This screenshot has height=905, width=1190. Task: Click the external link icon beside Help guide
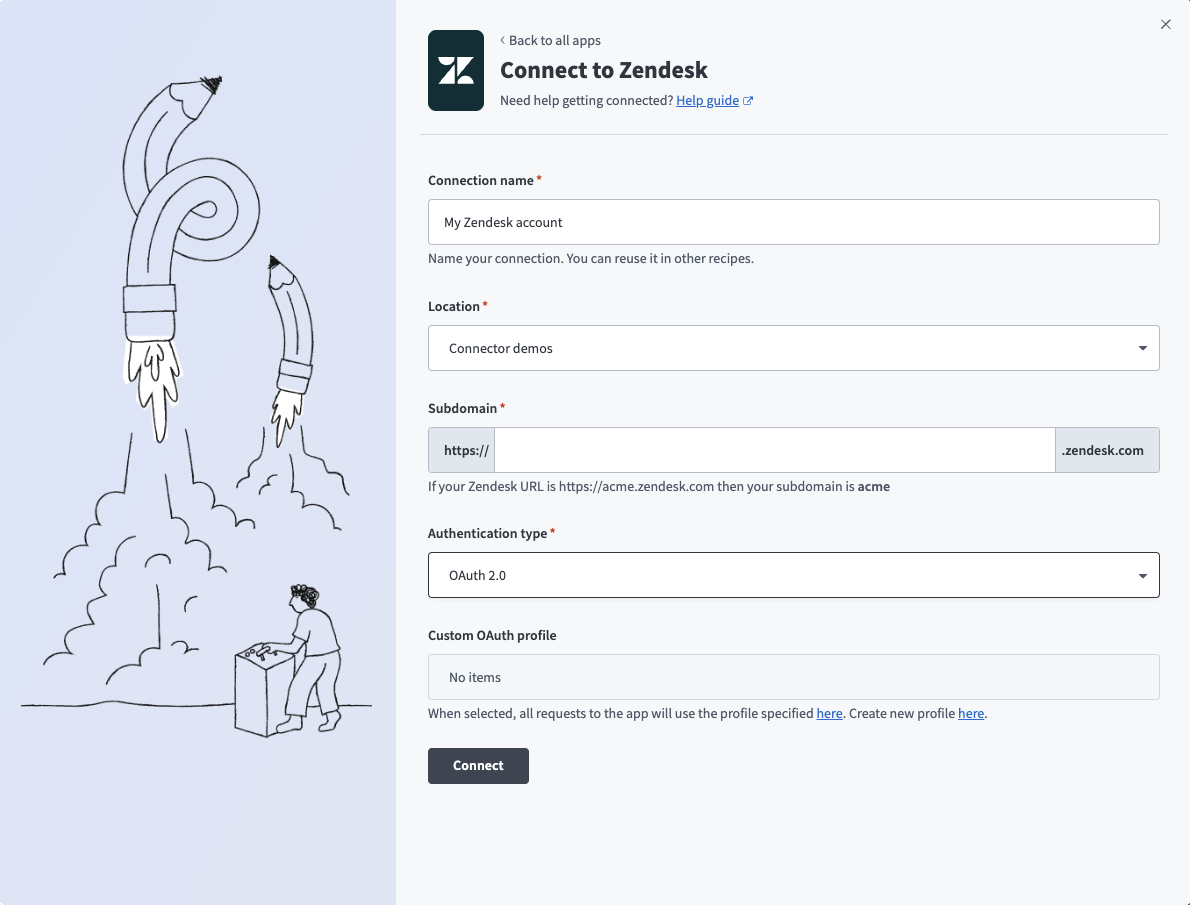(749, 100)
